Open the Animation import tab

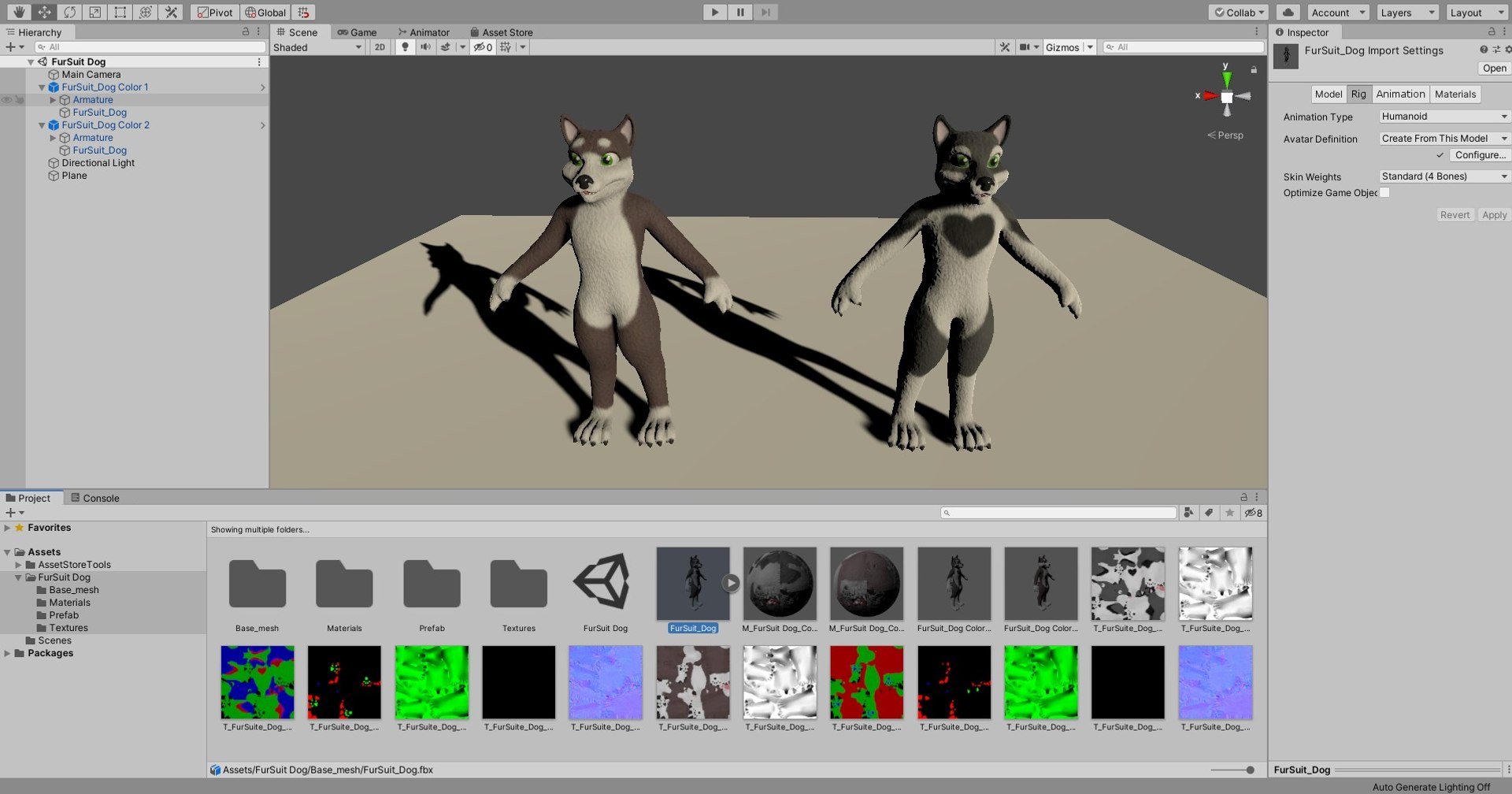tap(1400, 94)
